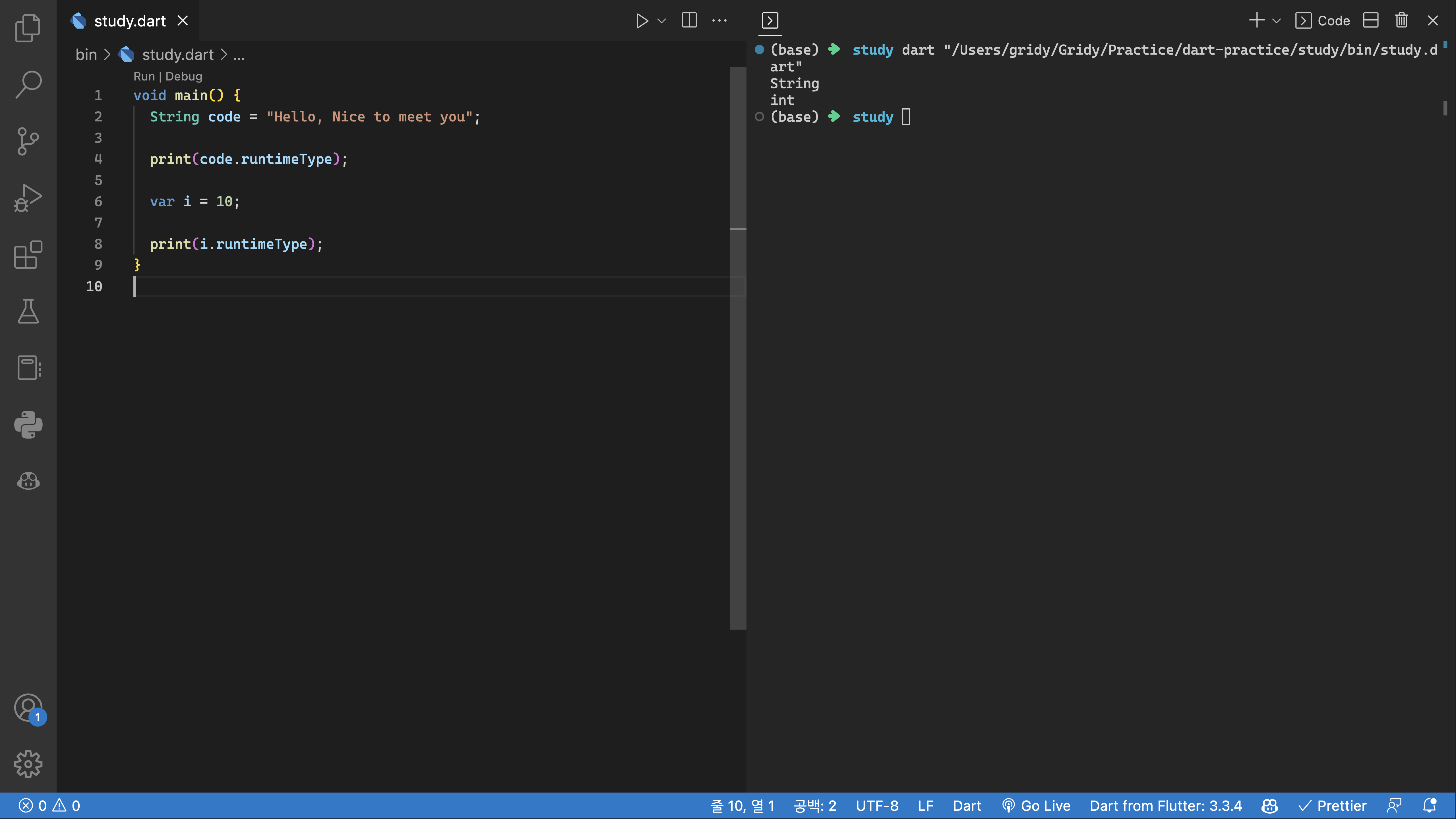This screenshot has height=819, width=1456.
Task: Maximize the terminal panel size toggle
Action: 1371,21
